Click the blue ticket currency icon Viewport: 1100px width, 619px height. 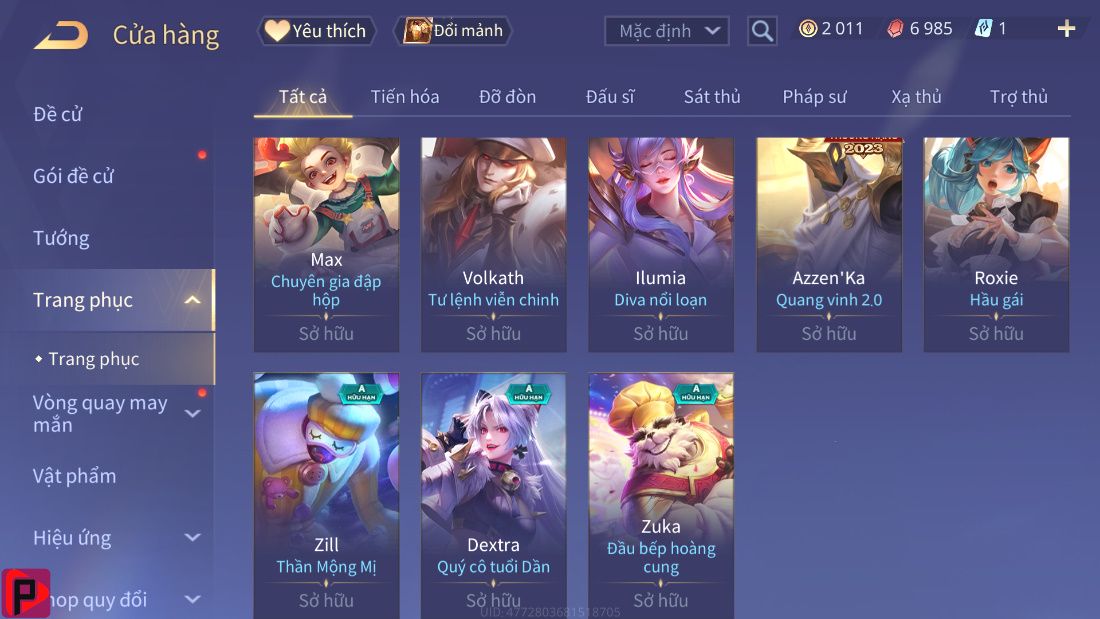click(984, 29)
